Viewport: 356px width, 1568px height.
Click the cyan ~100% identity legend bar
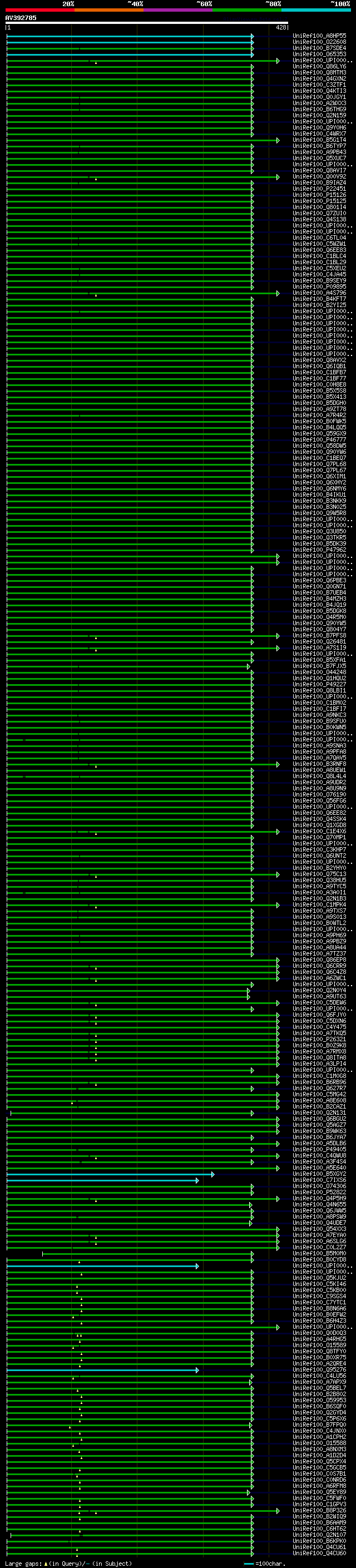316,11
